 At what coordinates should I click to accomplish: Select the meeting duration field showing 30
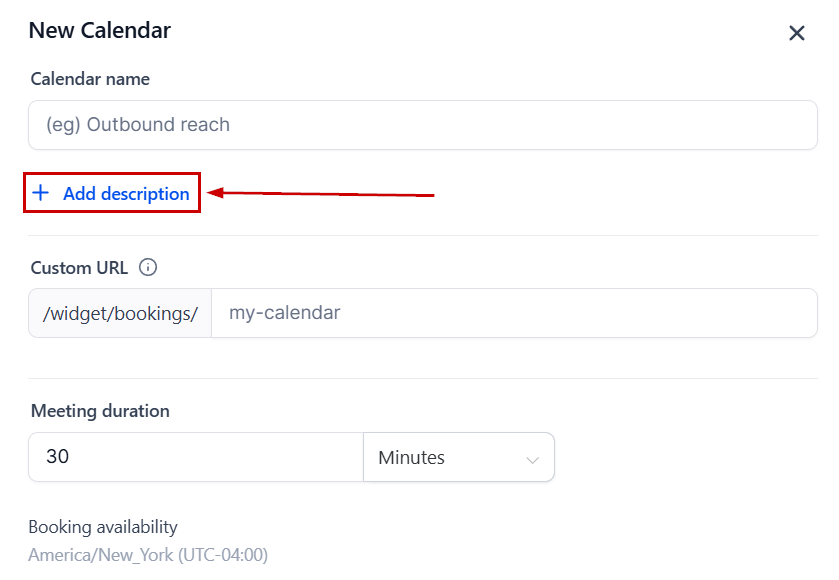point(195,457)
